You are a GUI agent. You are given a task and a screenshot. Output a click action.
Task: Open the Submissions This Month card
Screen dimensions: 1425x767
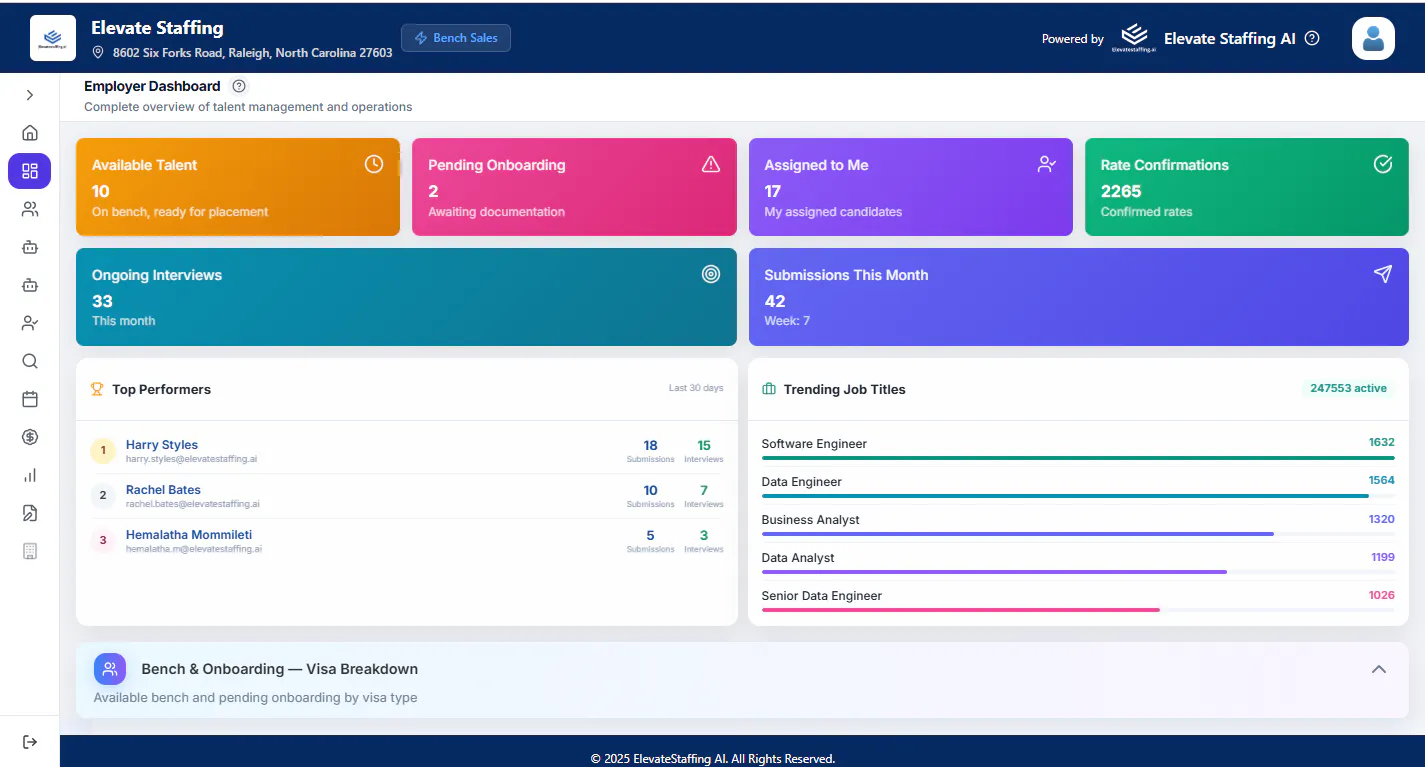[x=1079, y=297]
